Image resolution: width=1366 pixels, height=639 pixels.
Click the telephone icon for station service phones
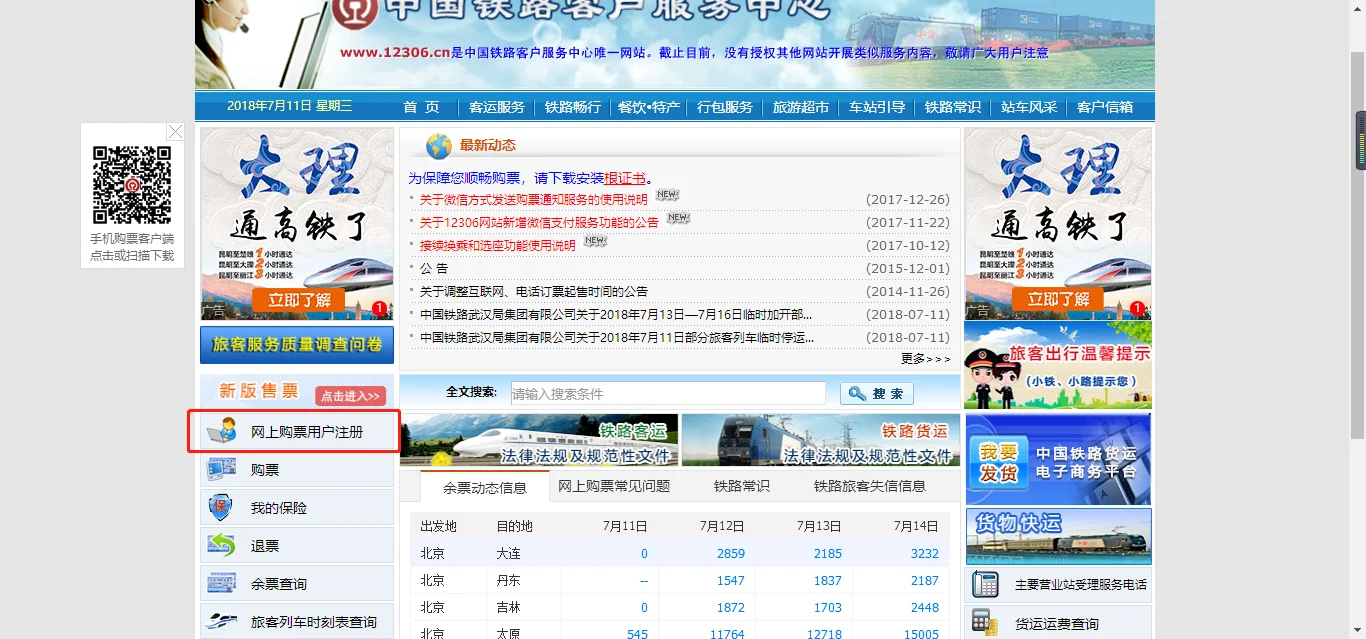coord(985,584)
